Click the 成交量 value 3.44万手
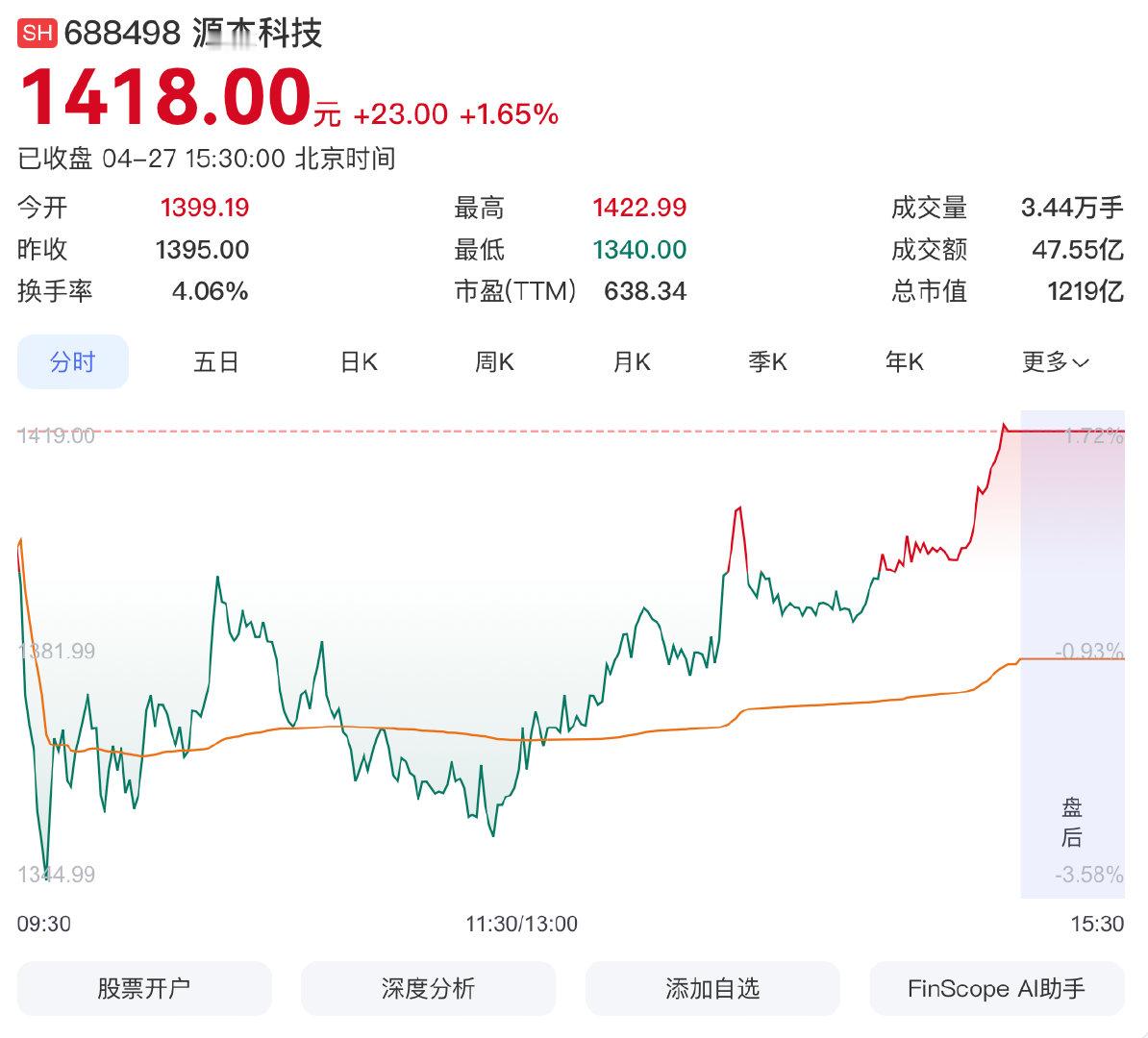 click(1072, 208)
